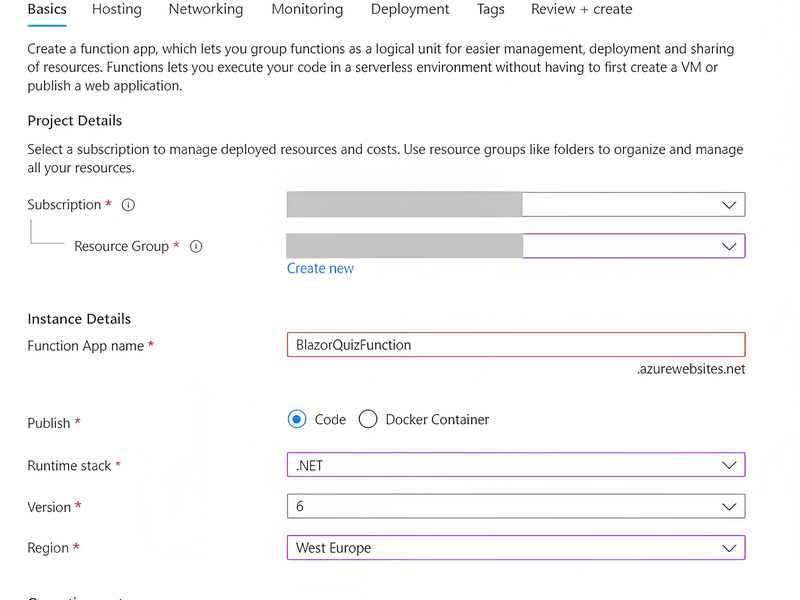Open the Version 6 dropdown

point(516,506)
